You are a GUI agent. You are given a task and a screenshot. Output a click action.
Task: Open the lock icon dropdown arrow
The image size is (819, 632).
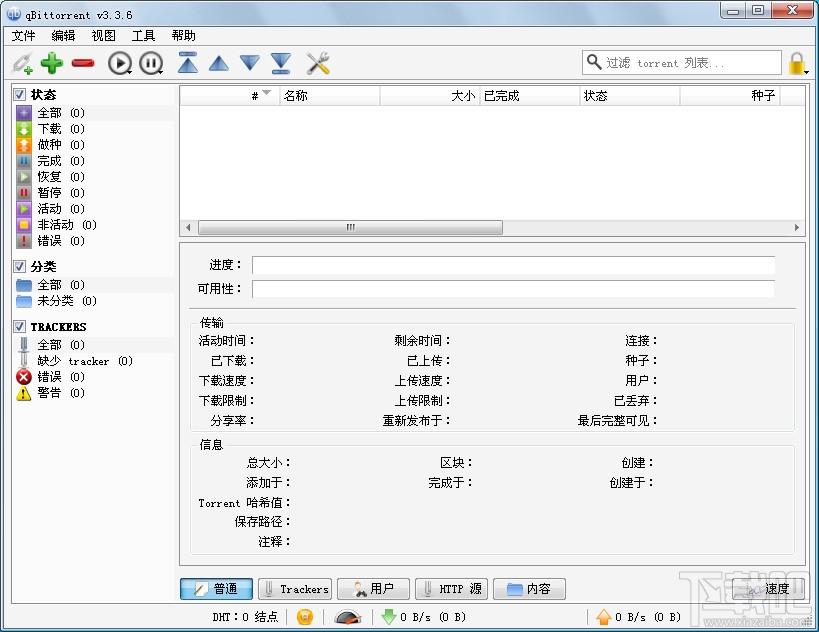pos(807,72)
